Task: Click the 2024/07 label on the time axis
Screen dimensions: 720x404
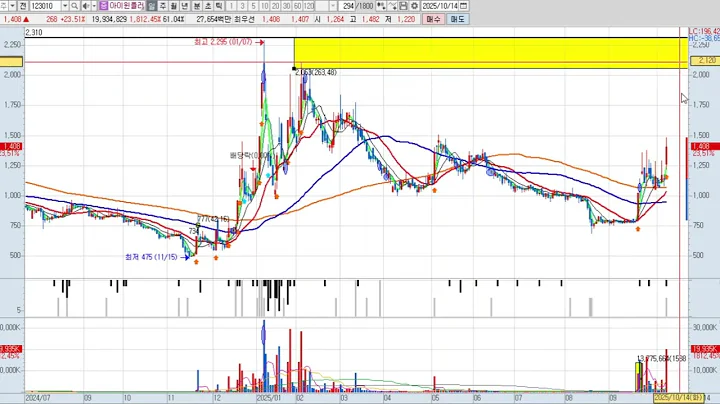Action: (37, 398)
